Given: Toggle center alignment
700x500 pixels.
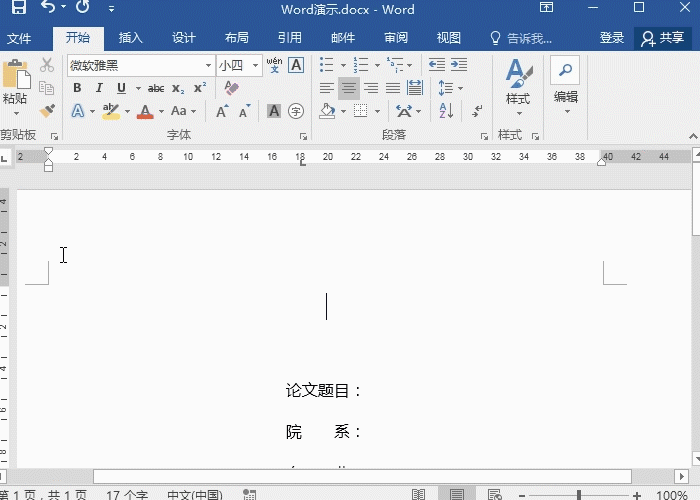Looking at the screenshot, I should point(349,88).
